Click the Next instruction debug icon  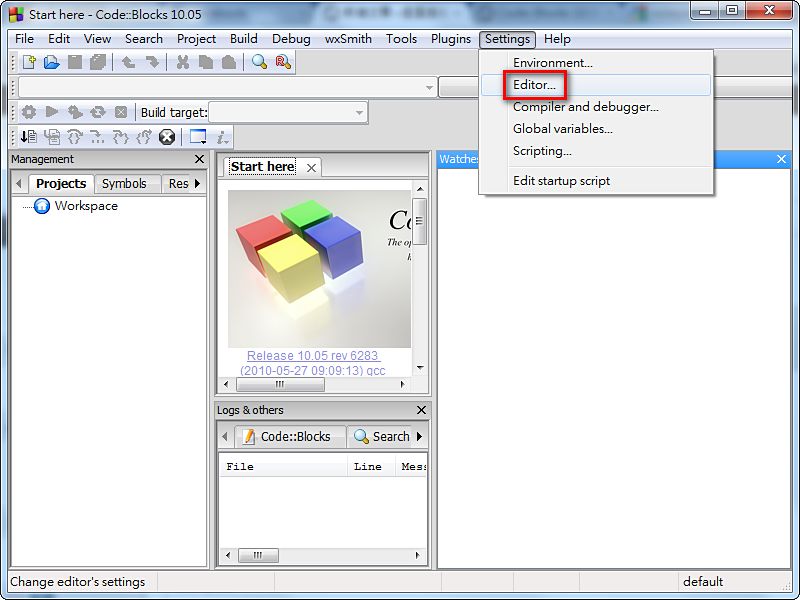tap(97, 137)
